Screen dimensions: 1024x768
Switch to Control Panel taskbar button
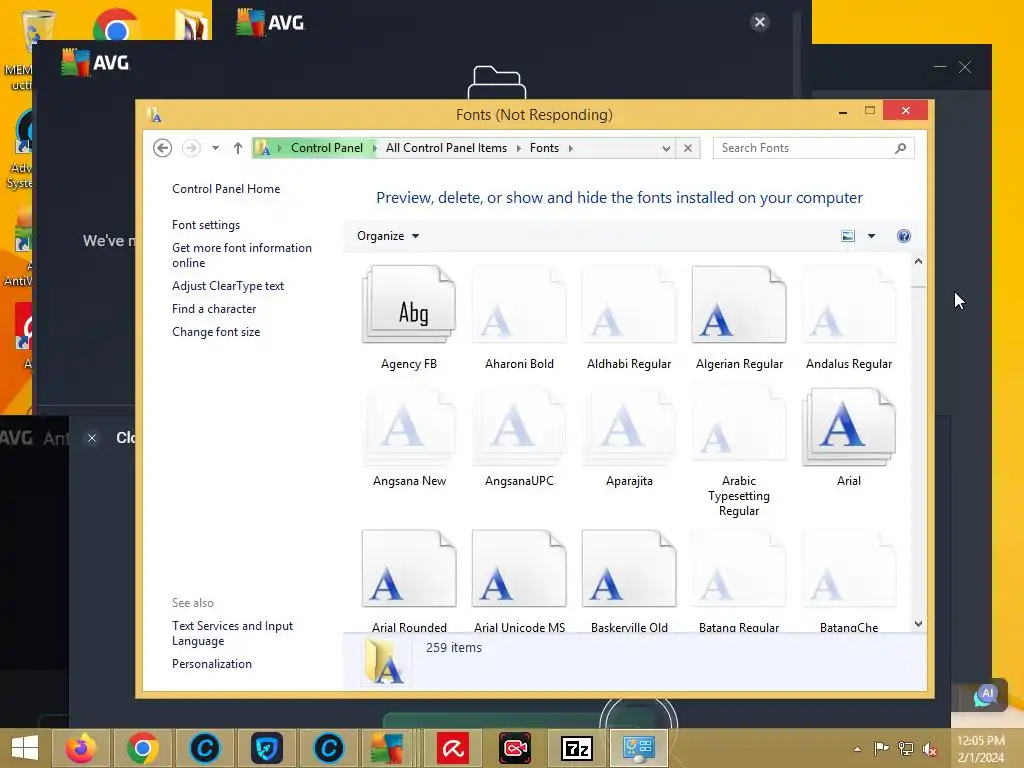pos(639,748)
